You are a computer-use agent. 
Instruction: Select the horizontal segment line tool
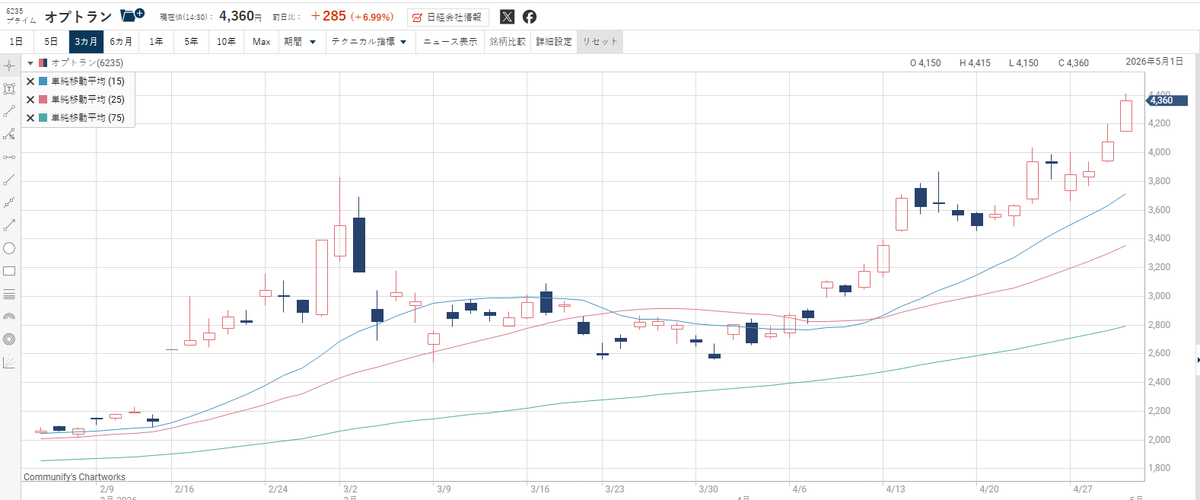point(9,157)
